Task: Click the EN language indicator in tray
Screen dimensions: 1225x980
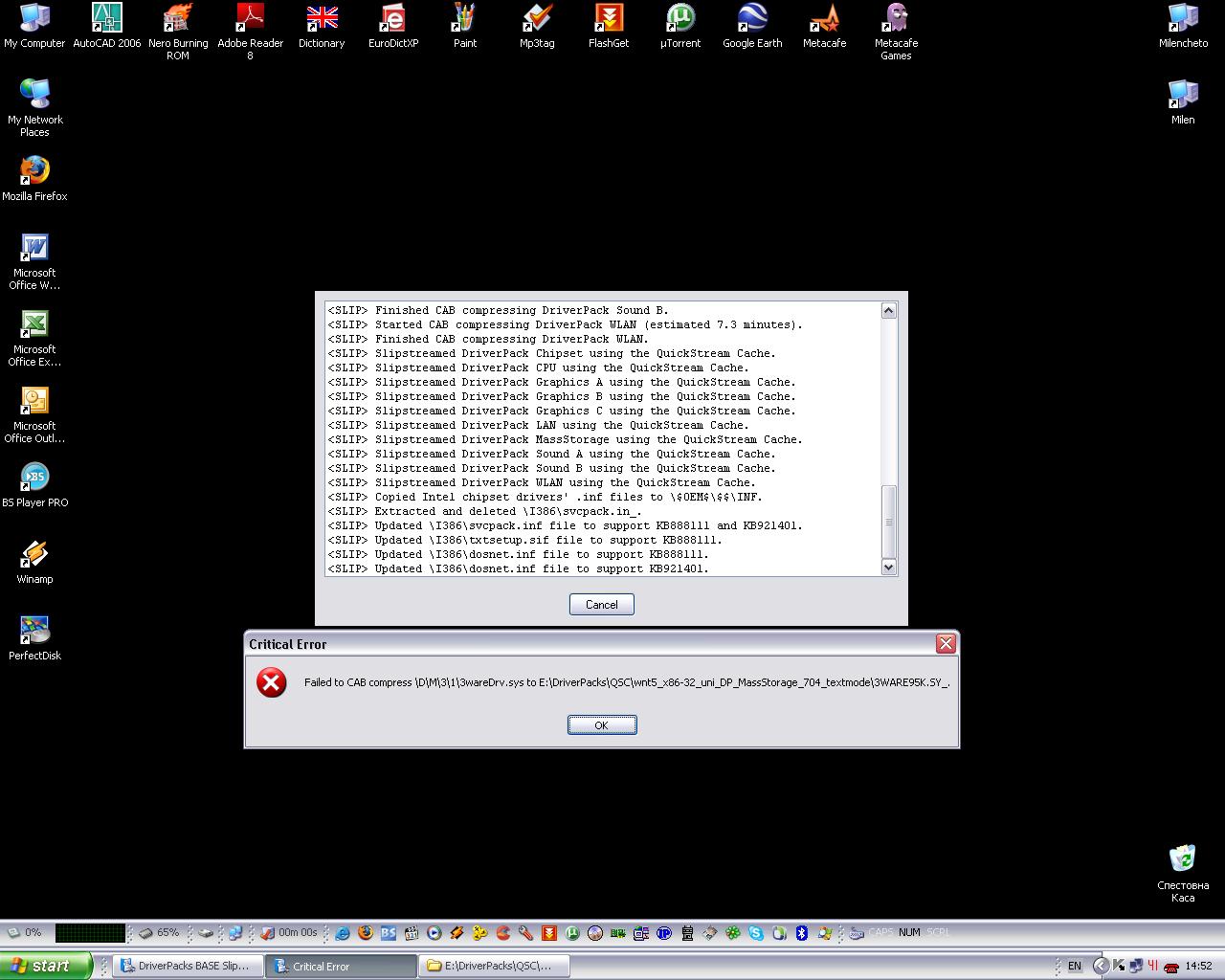Action: point(1075,966)
